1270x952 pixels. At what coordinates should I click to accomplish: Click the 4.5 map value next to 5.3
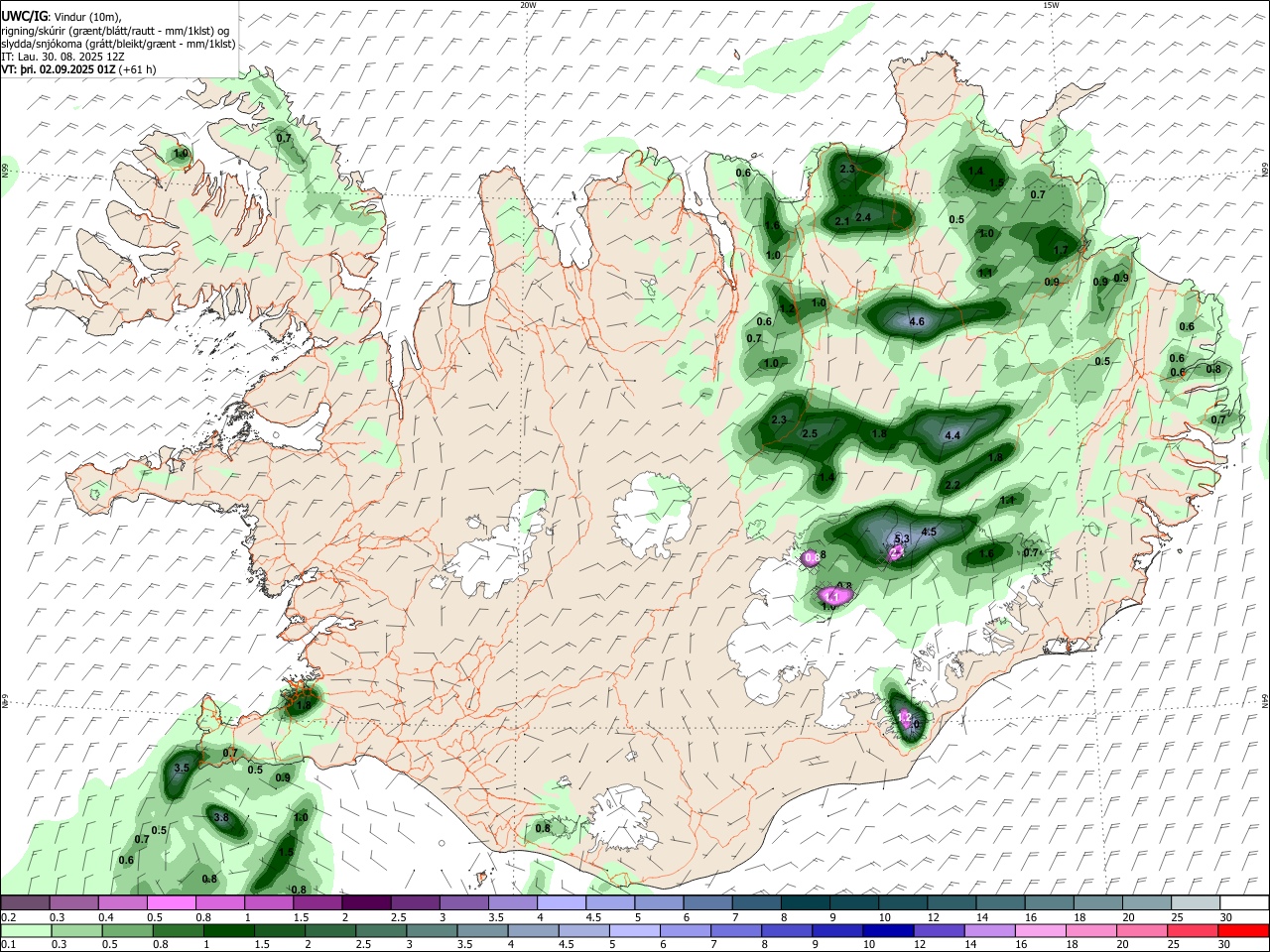coord(929,532)
